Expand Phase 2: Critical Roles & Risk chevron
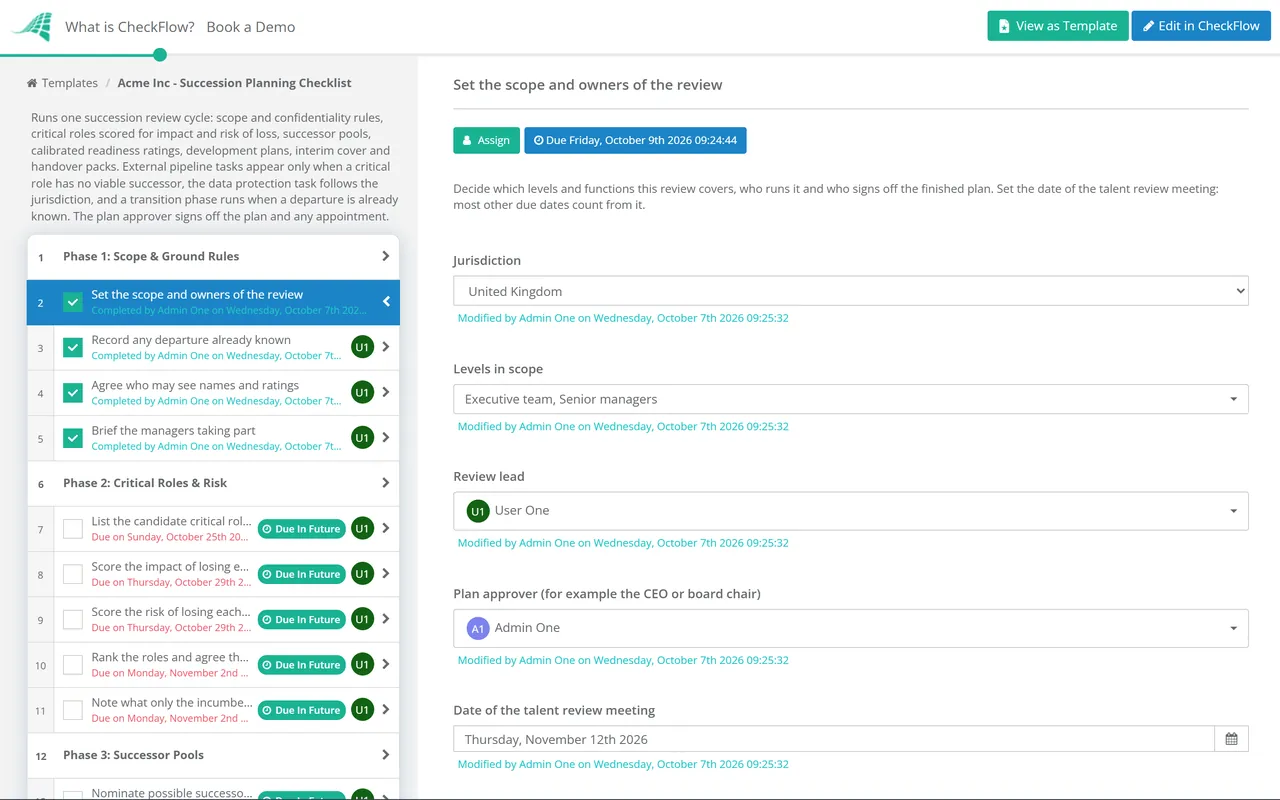1280x800 pixels. (x=386, y=483)
